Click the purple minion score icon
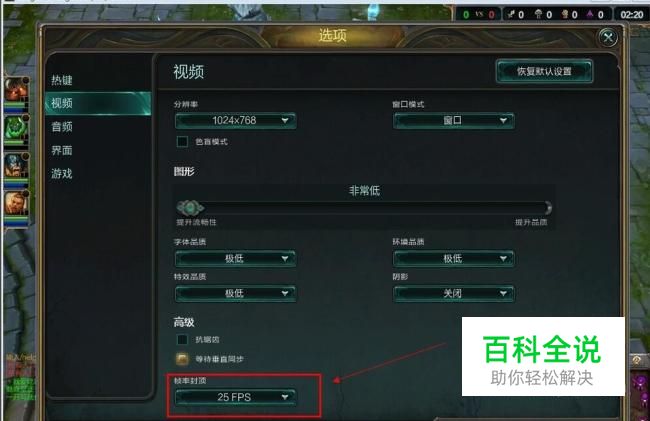 [590, 15]
